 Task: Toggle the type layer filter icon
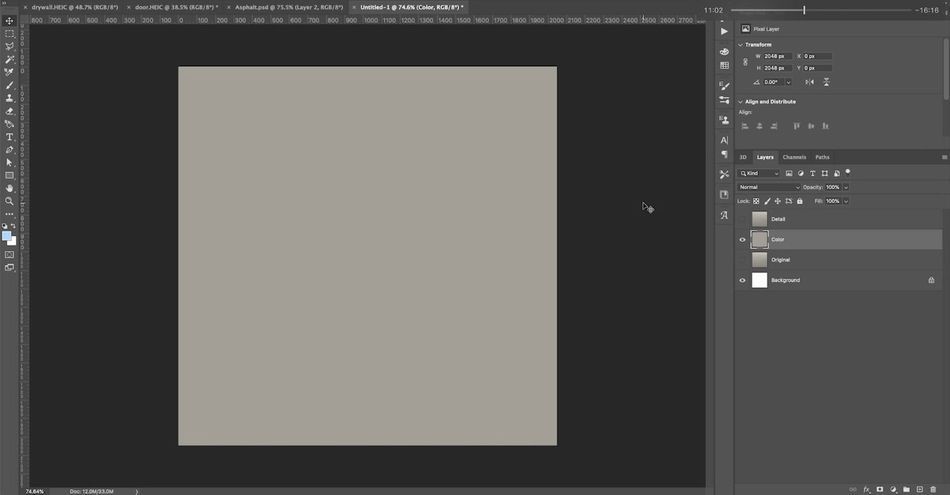click(812, 173)
